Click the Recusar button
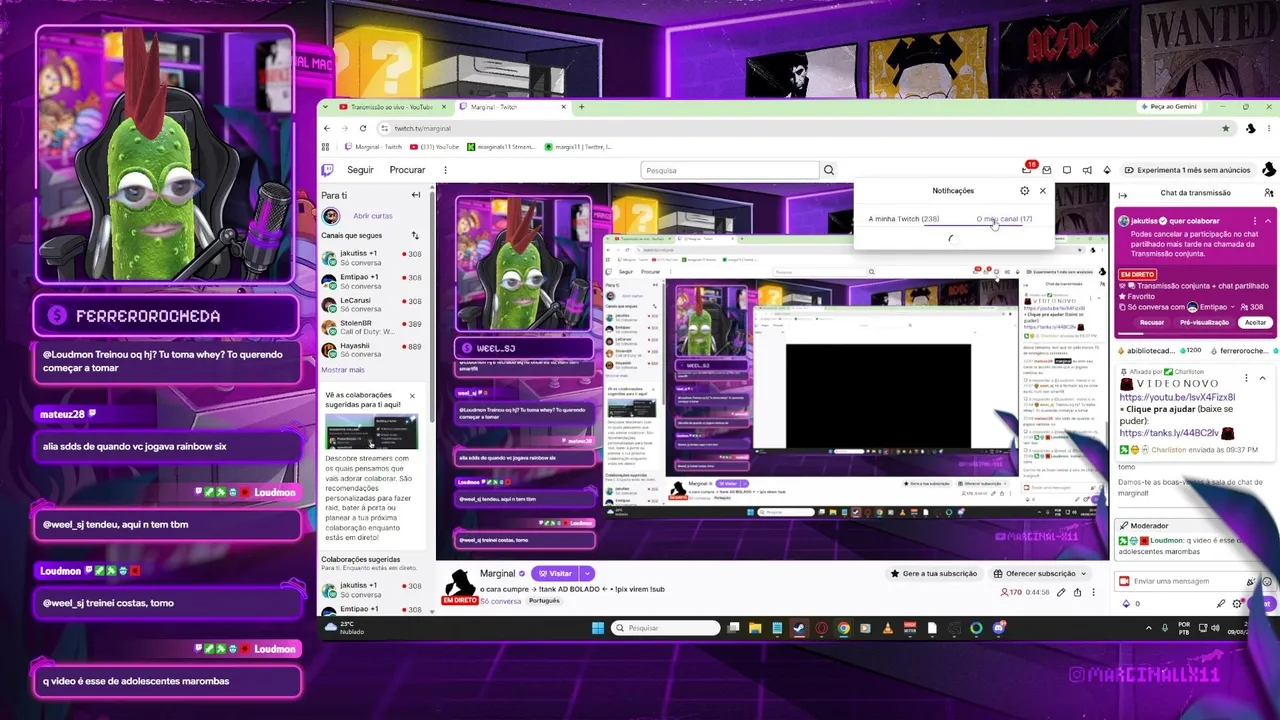The height and width of the screenshot is (720, 1280). (x=1152, y=323)
